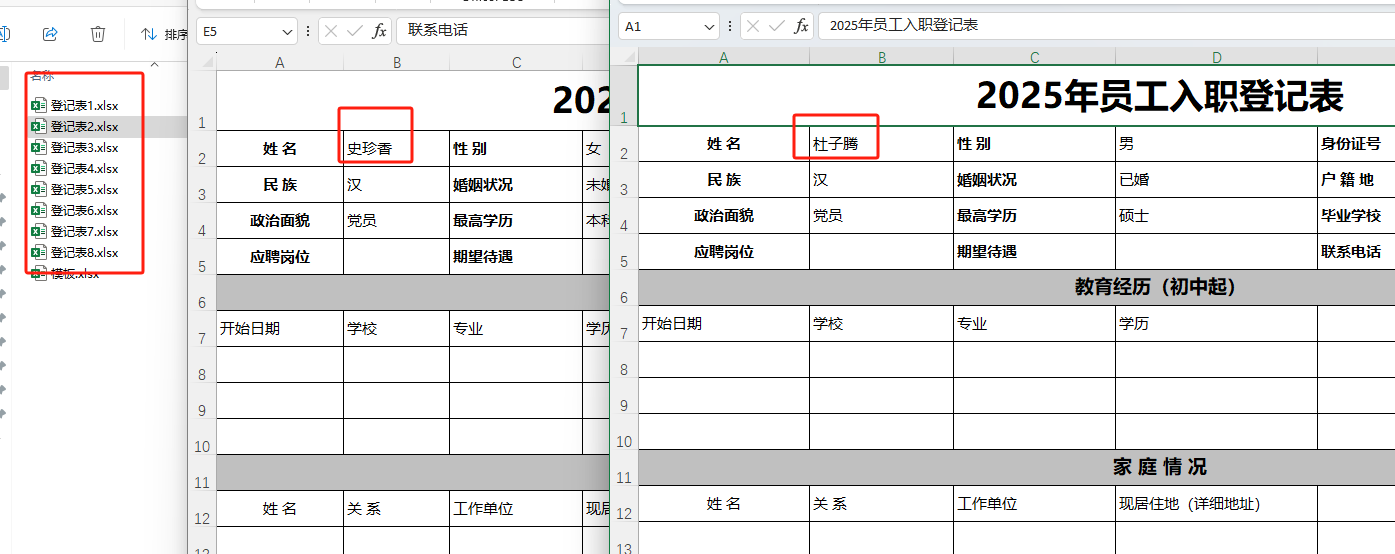Click Insert Function fx in right Excel window
The width and height of the screenshot is (1395, 554).
[x=801, y=27]
